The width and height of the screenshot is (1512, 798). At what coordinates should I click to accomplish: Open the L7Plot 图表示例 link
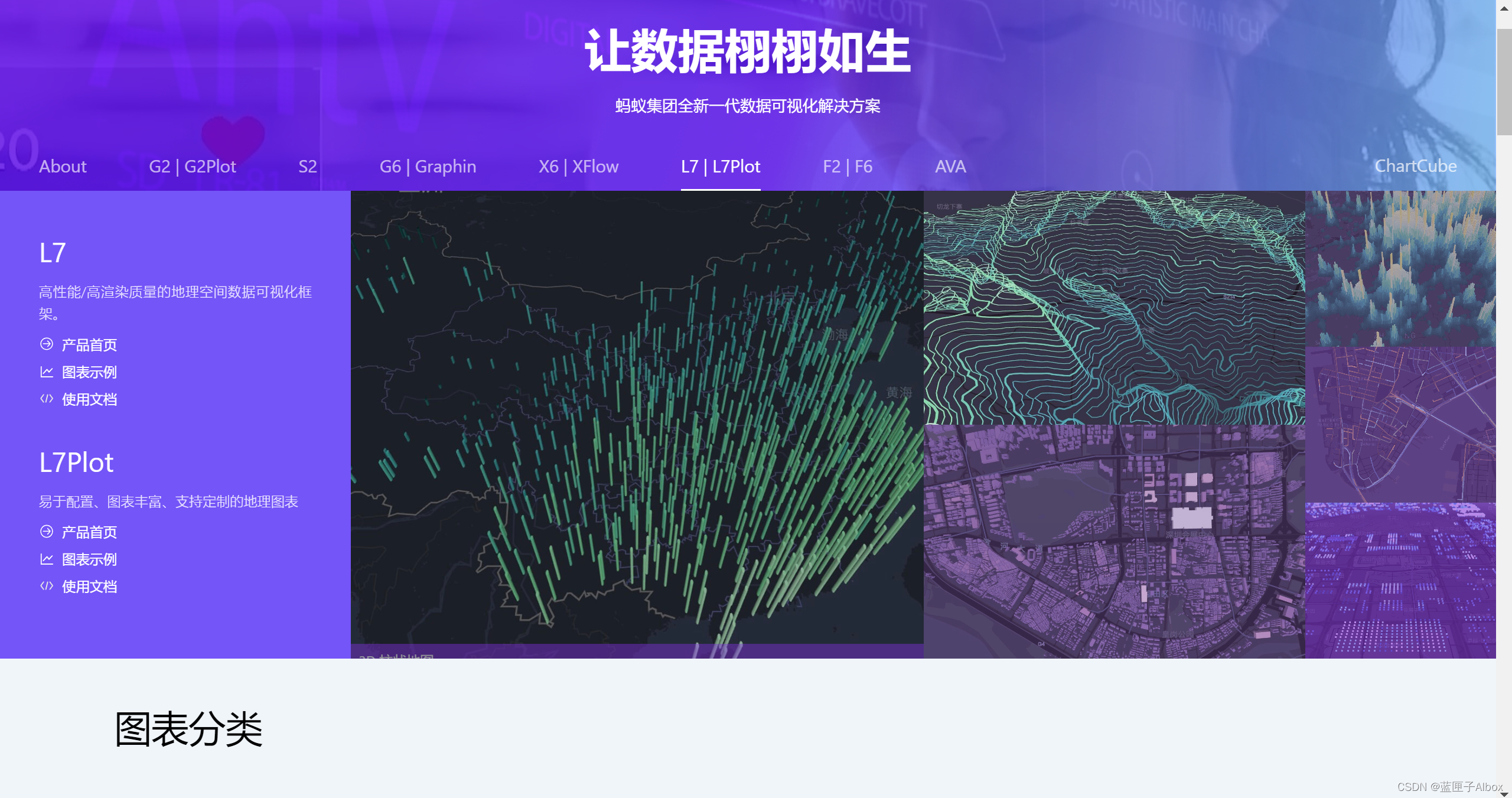(x=89, y=559)
